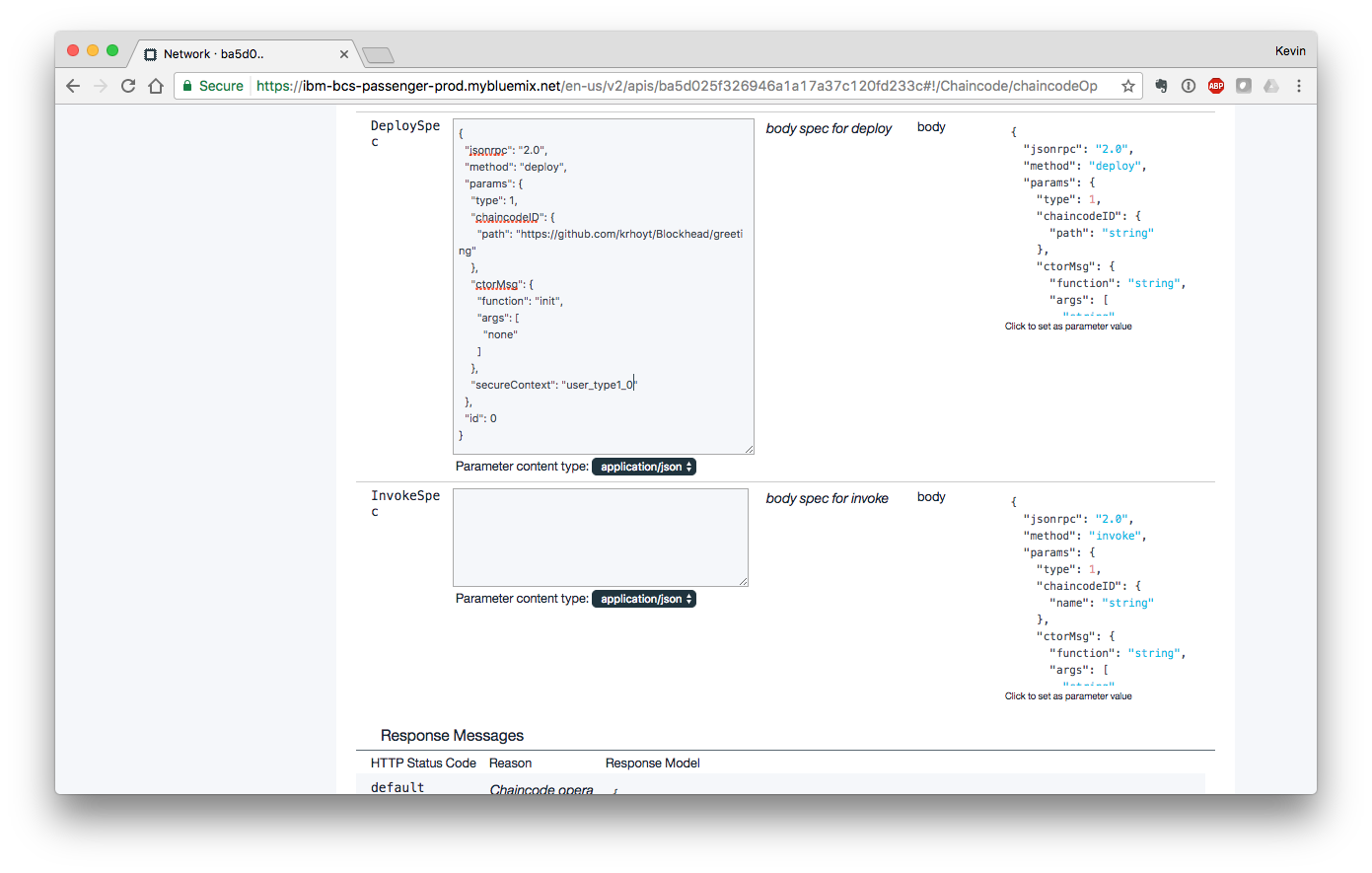
Task: Go back to the previous page
Action: pos(73,86)
